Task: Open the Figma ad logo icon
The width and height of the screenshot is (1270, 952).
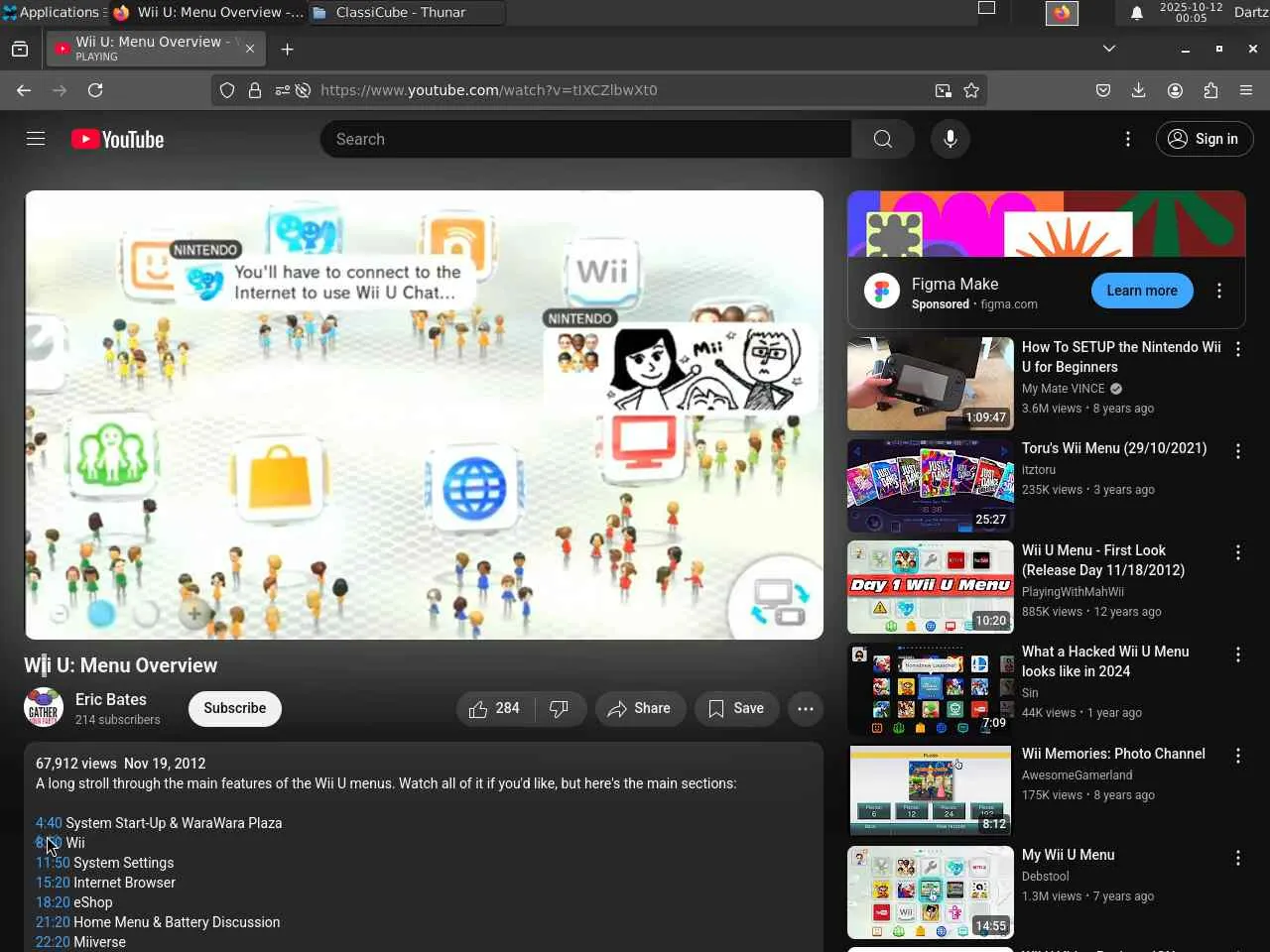Action: coord(881,291)
